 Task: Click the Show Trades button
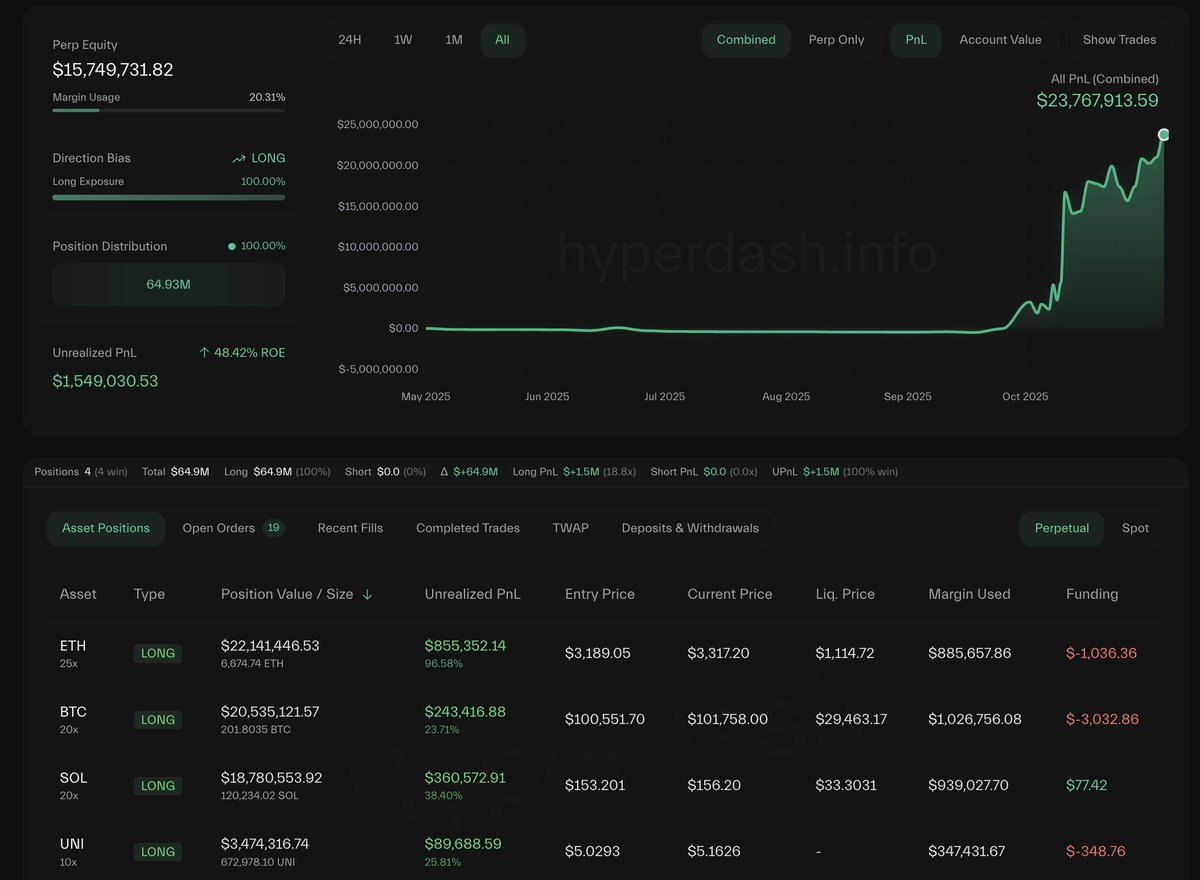pyautogui.click(x=1119, y=40)
